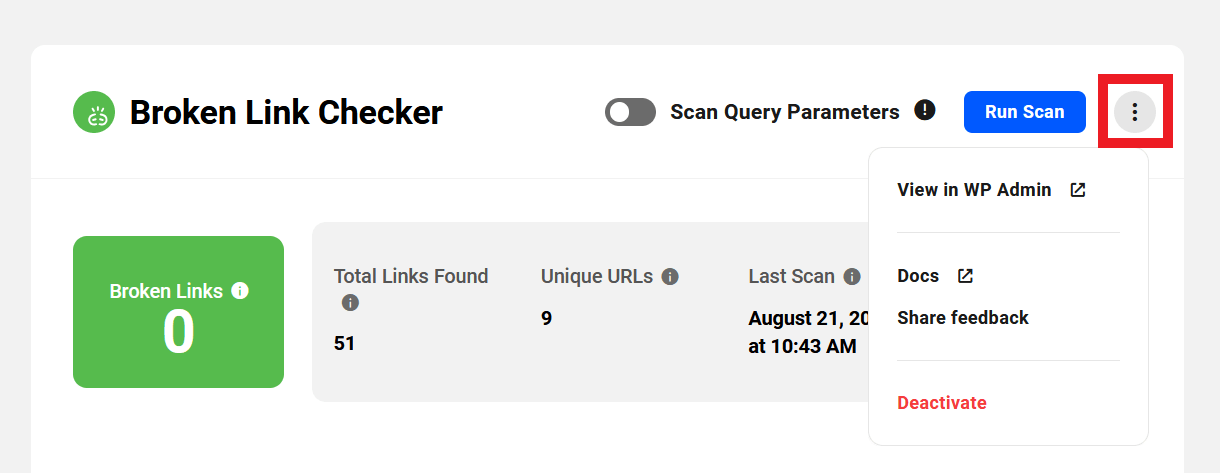Screen dimensions: 1220x473
Task: Click the Broken Link Checker title
Action: point(286,112)
